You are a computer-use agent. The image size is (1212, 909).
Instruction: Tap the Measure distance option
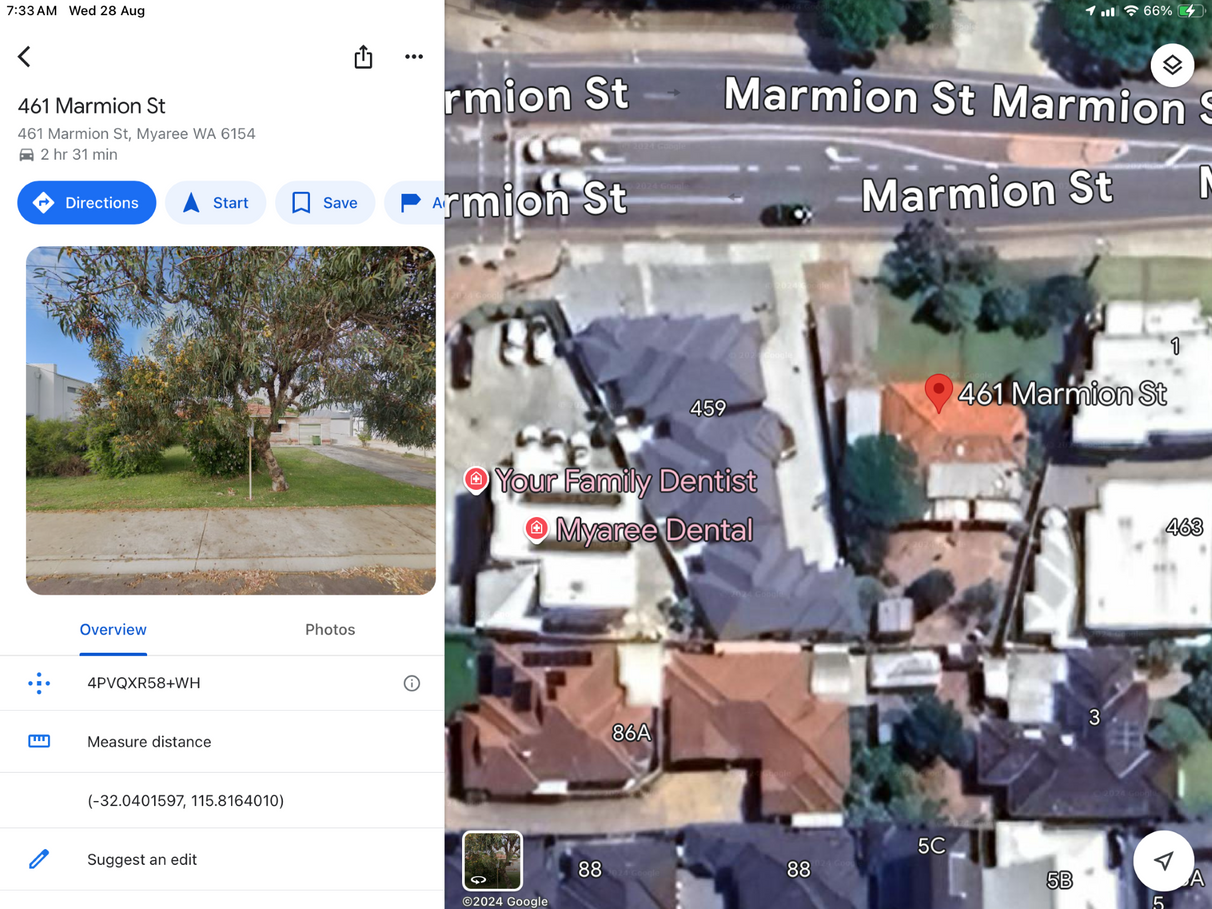[x=222, y=742]
